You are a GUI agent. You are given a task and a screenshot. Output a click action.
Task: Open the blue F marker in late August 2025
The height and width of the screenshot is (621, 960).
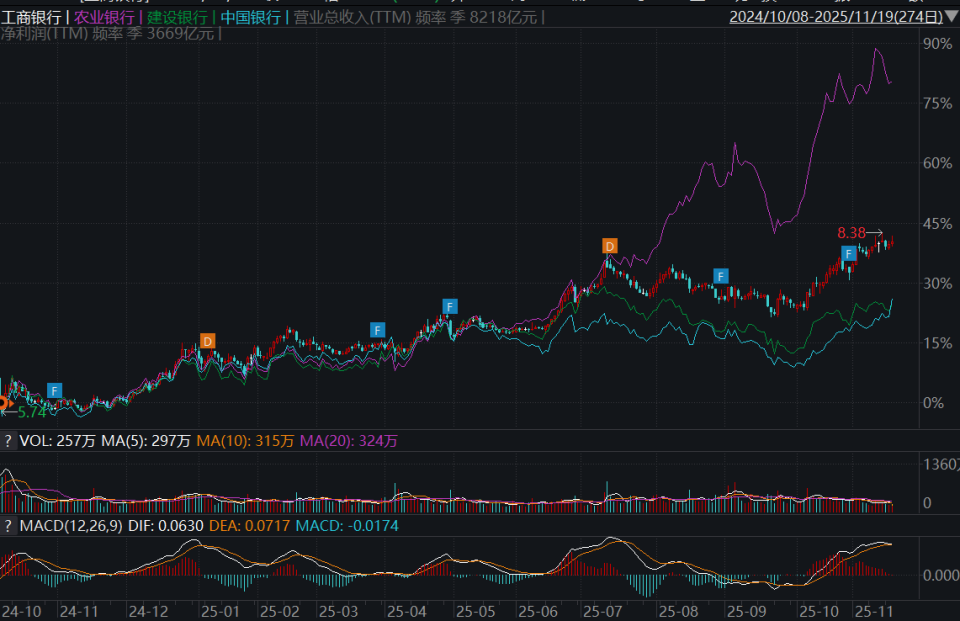pos(720,275)
